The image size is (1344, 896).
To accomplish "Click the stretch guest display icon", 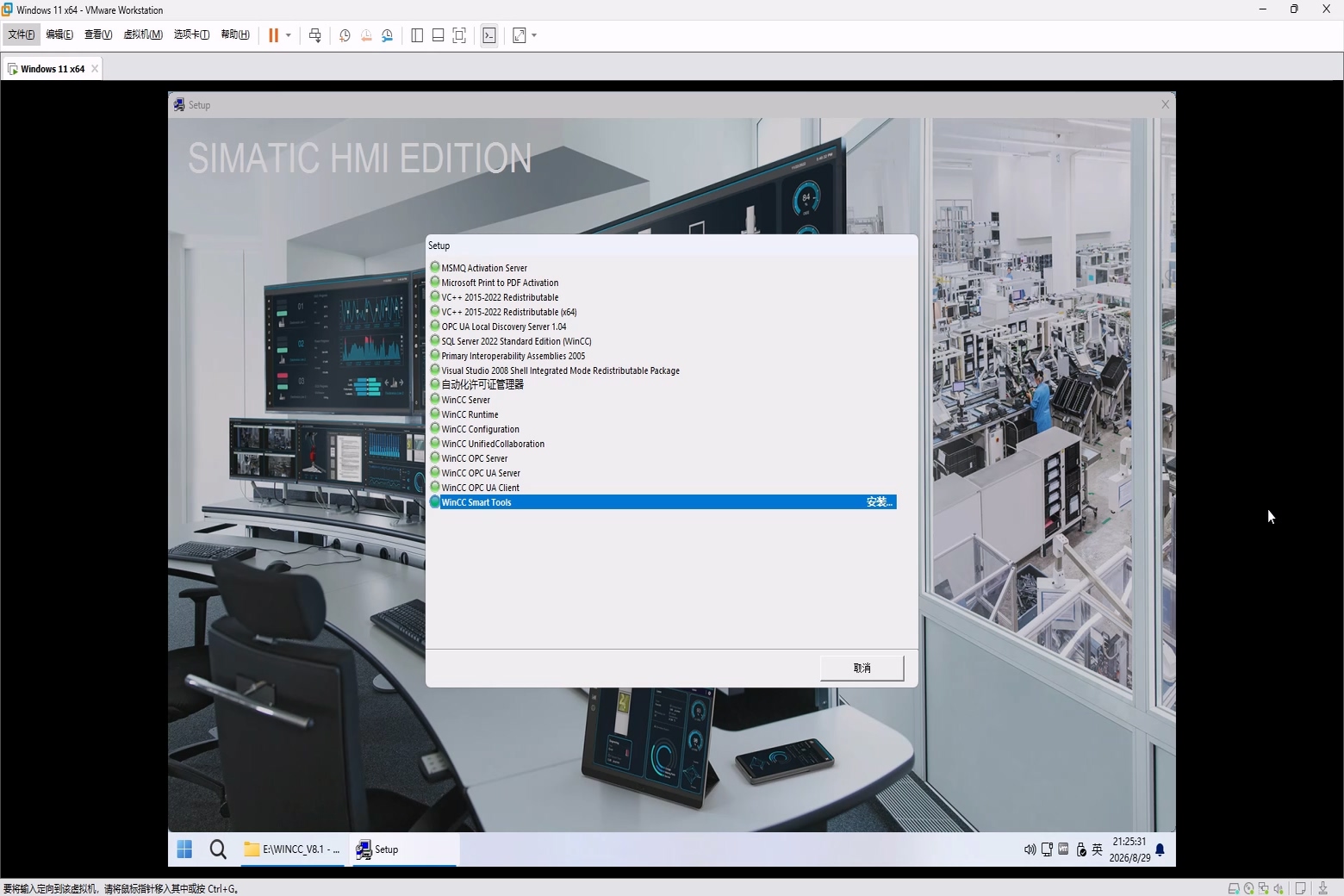I will pos(520,35).
